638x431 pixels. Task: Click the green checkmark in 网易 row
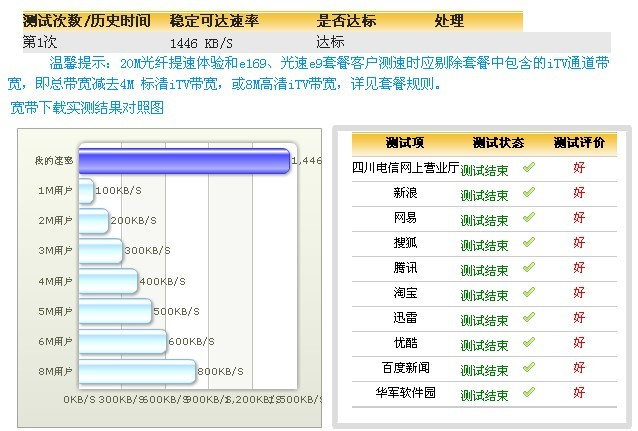coord(529,217)
